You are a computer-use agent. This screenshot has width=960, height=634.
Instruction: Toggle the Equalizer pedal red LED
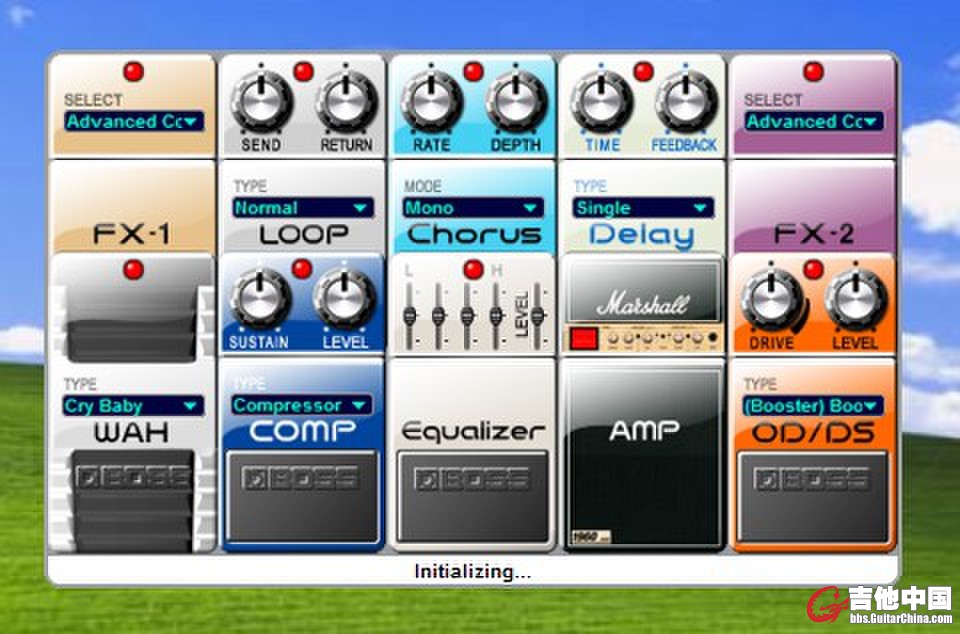[473, 269]
